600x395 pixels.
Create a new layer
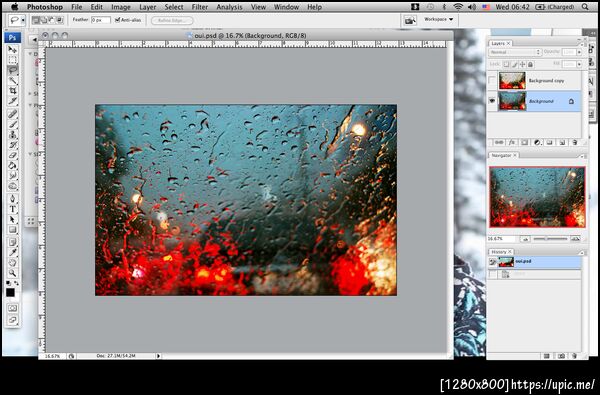(562, 142)
